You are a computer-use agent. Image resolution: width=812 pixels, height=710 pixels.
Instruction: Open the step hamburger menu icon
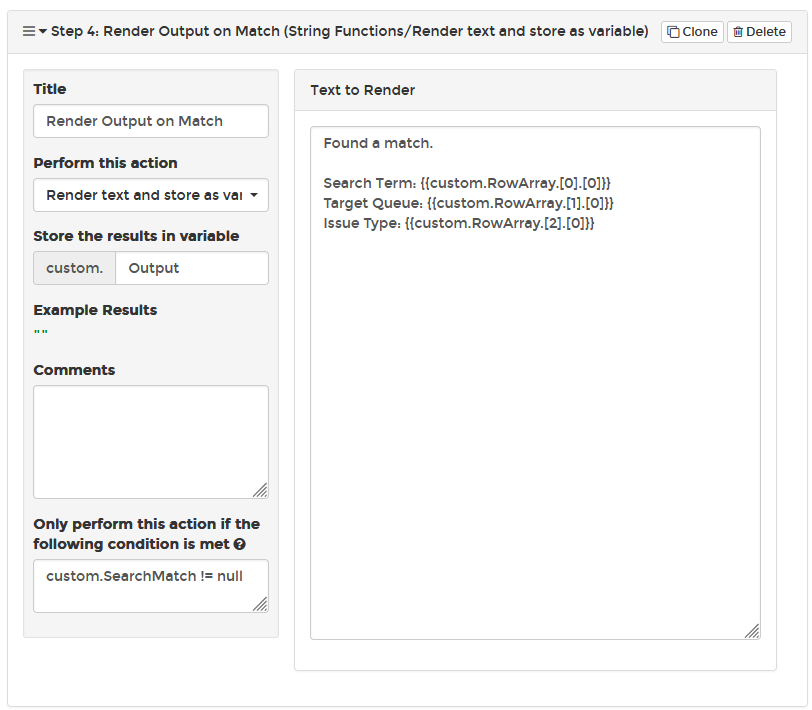(29, 32)
